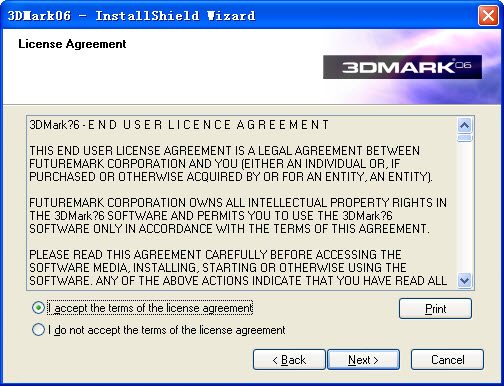
Task: Proceed by clicking Next
Action: tap(363, 360)
